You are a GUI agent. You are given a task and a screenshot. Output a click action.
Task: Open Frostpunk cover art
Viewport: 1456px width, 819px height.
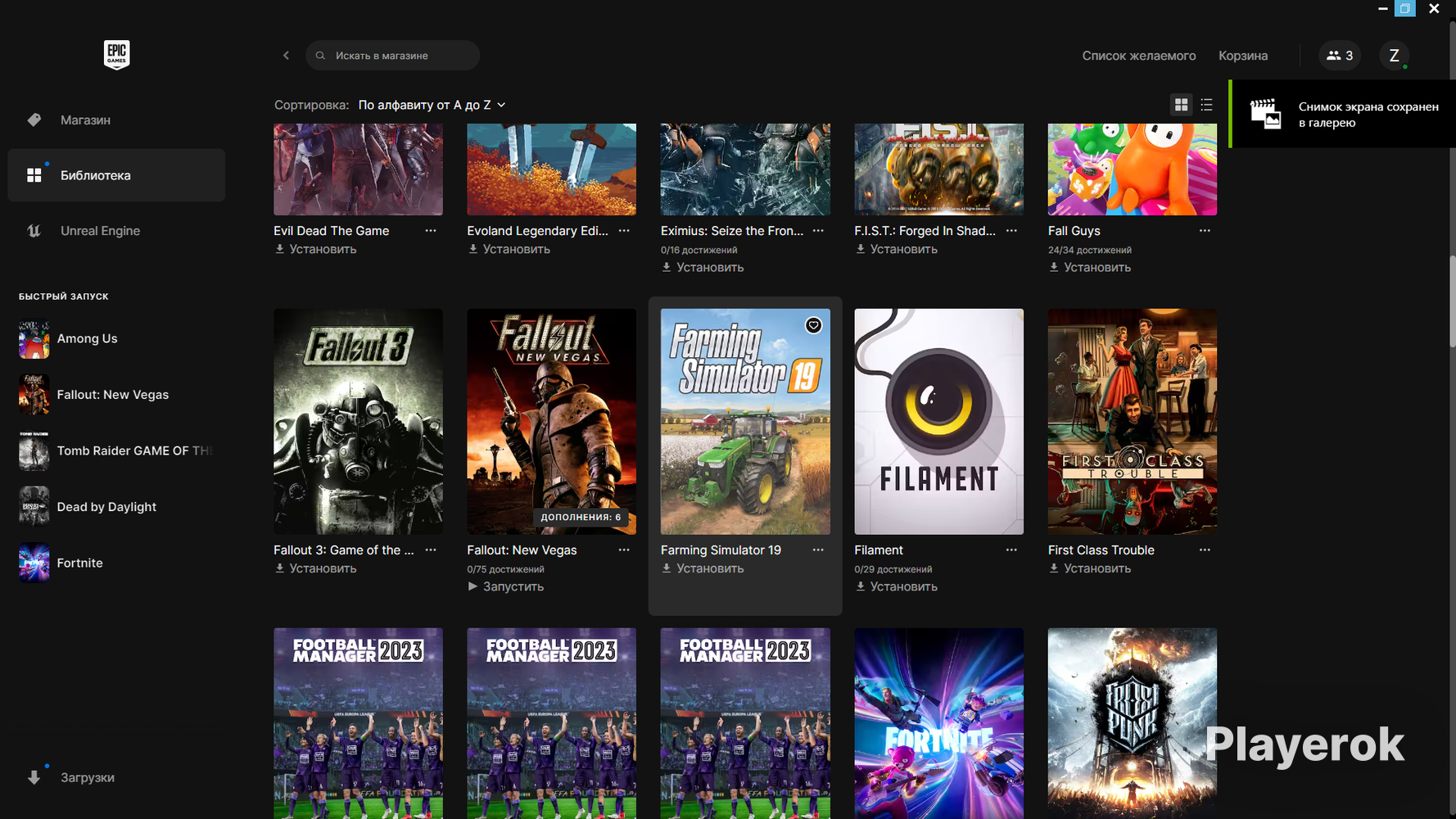pyautogui.click(x=1133, y=723)
